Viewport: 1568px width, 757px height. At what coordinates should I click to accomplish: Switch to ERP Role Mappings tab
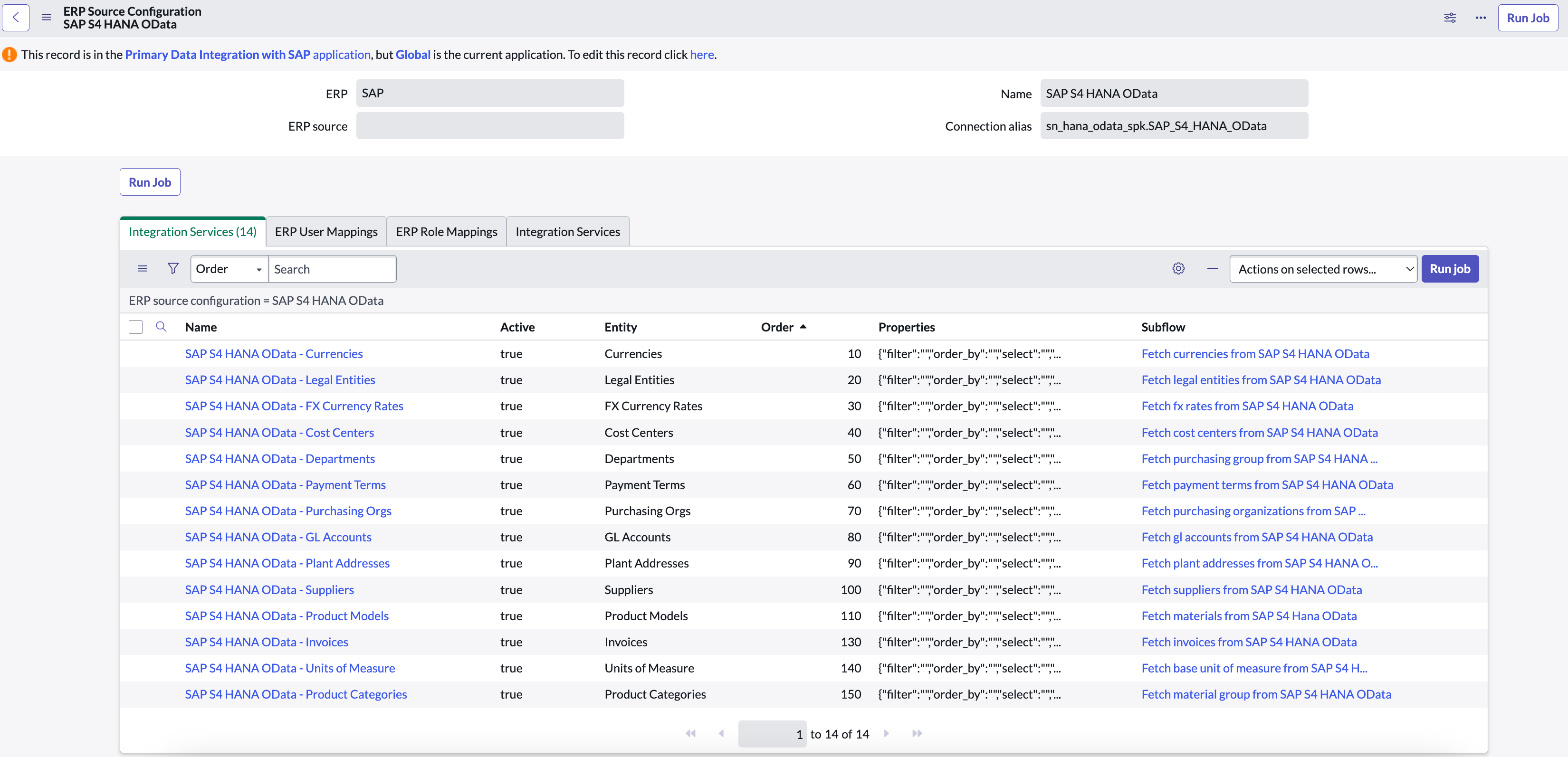447,232
